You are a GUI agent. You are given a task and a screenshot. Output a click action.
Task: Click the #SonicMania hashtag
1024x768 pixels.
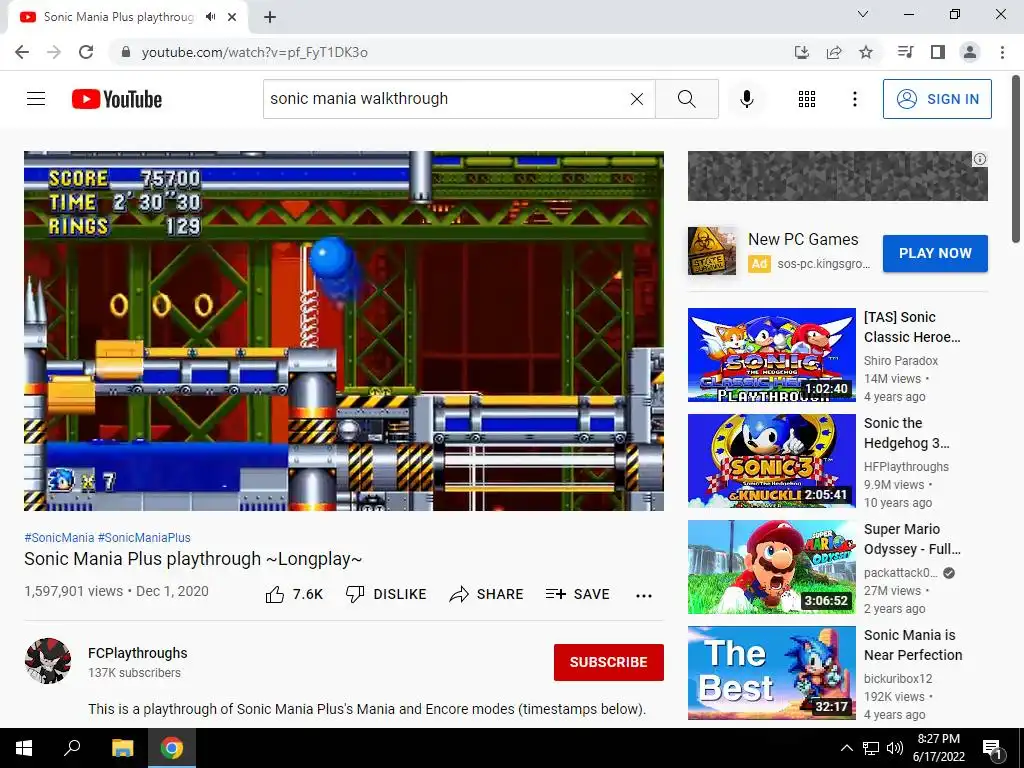(x=59, y=537)
